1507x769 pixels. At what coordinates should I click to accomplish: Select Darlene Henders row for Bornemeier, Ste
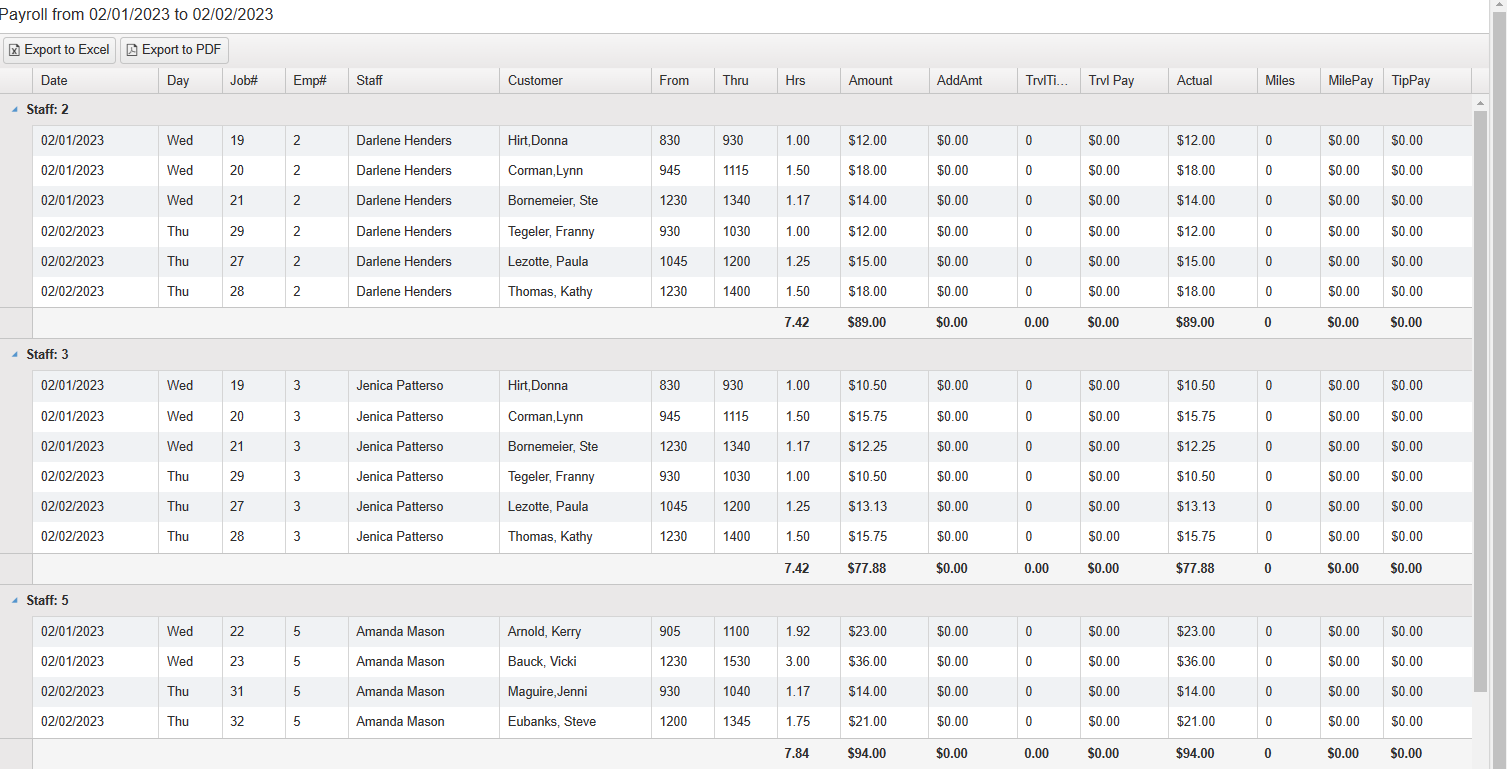[x=752, y=201]
